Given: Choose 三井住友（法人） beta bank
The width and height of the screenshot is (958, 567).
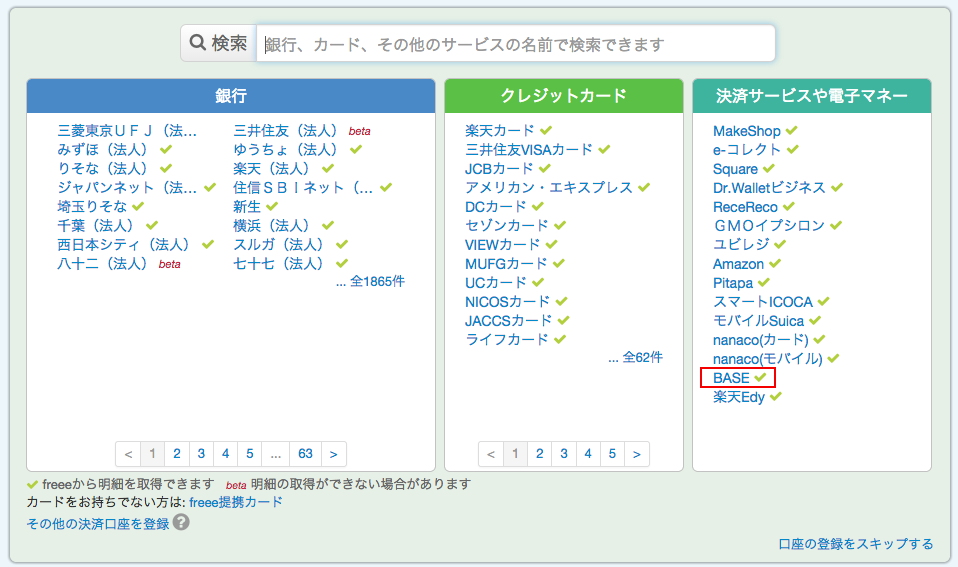Looking at the screenshot, I should pos(285,131).
